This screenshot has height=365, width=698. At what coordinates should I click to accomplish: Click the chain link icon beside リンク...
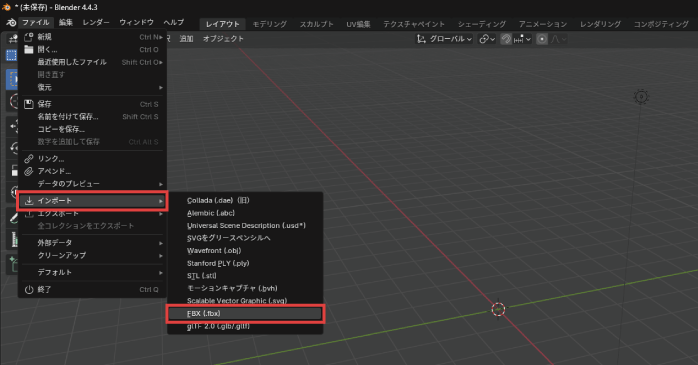coord(29,158)
